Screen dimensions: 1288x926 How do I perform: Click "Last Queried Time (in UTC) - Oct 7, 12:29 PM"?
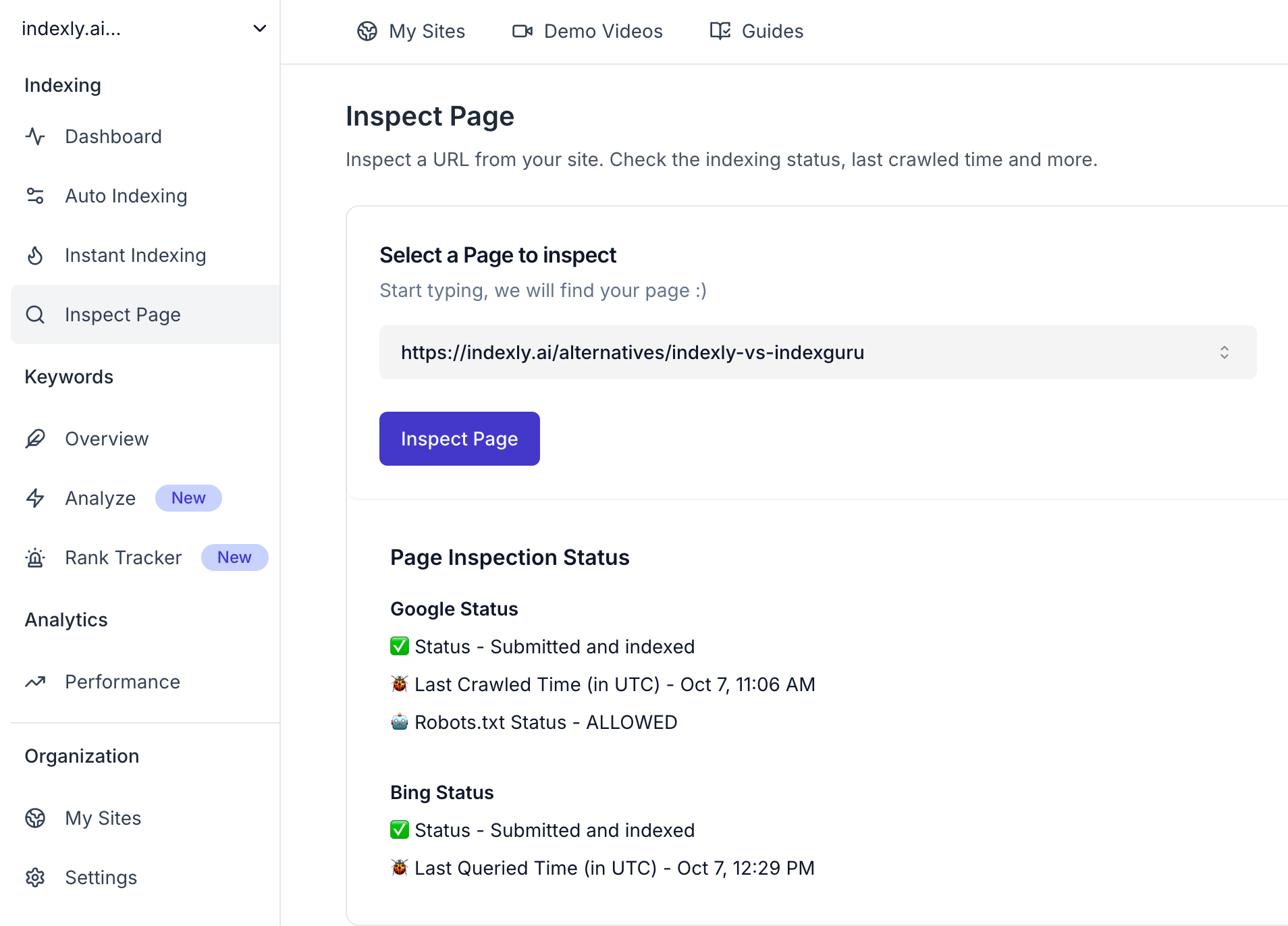click(615, 868)
